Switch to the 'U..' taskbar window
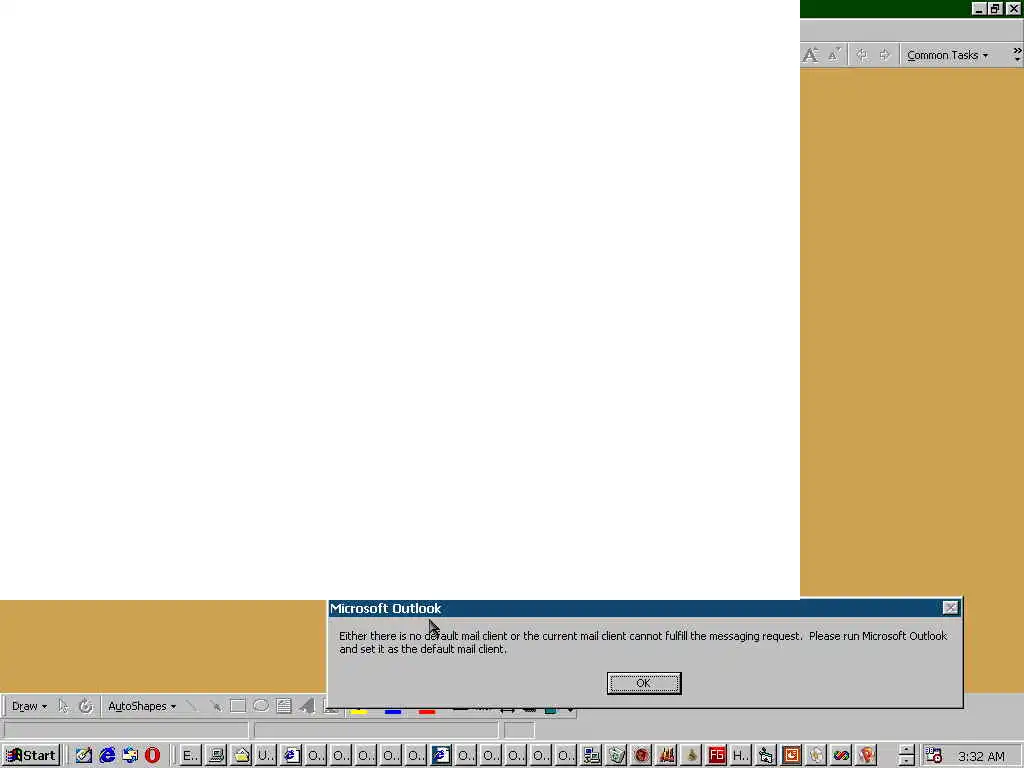 tap(266, 756)
